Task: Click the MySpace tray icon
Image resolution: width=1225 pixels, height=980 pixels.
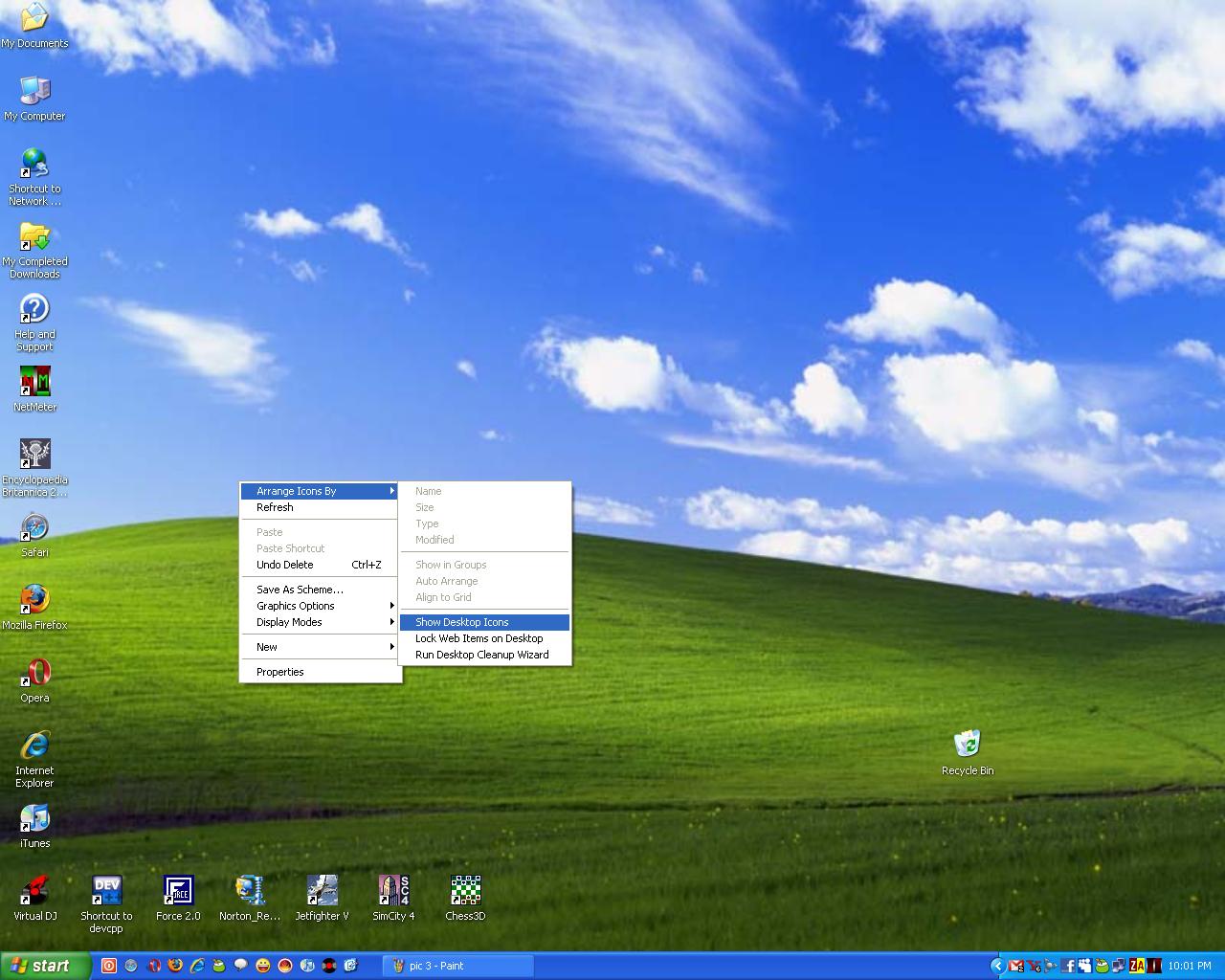Action: click(x=1085, y=966)
